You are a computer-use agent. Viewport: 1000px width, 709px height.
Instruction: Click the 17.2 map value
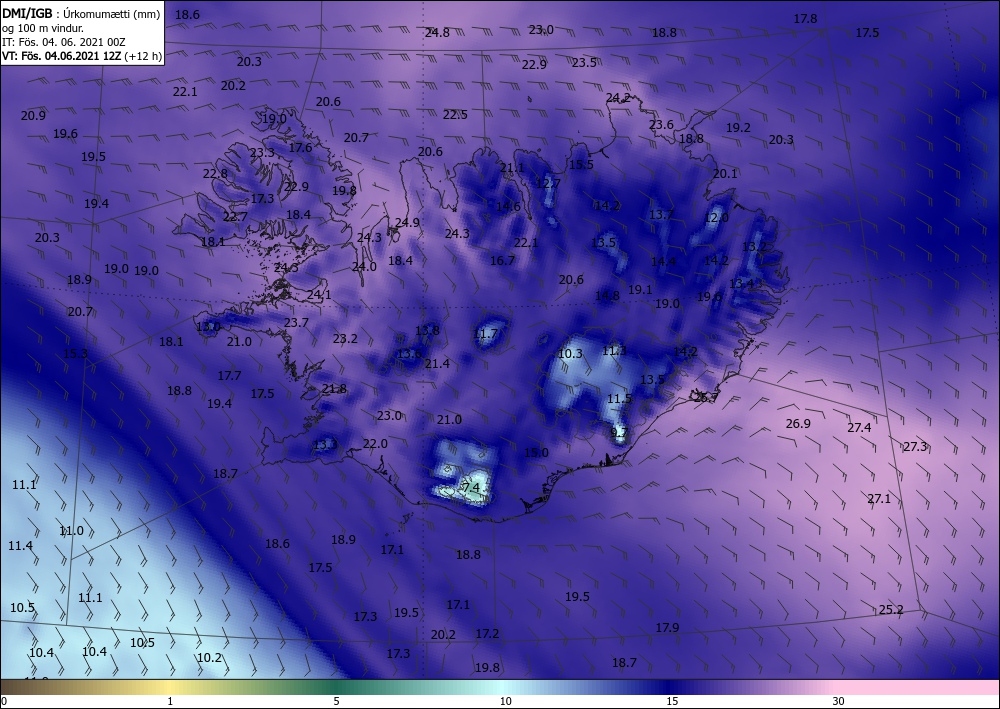click(x=487, y=633)
